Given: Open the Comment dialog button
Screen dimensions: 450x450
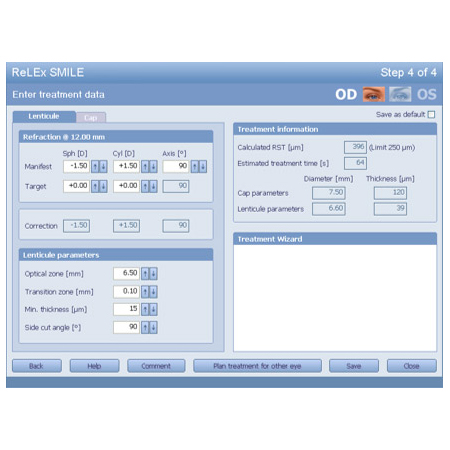Looking at the screenshot, I should point(156,366).
